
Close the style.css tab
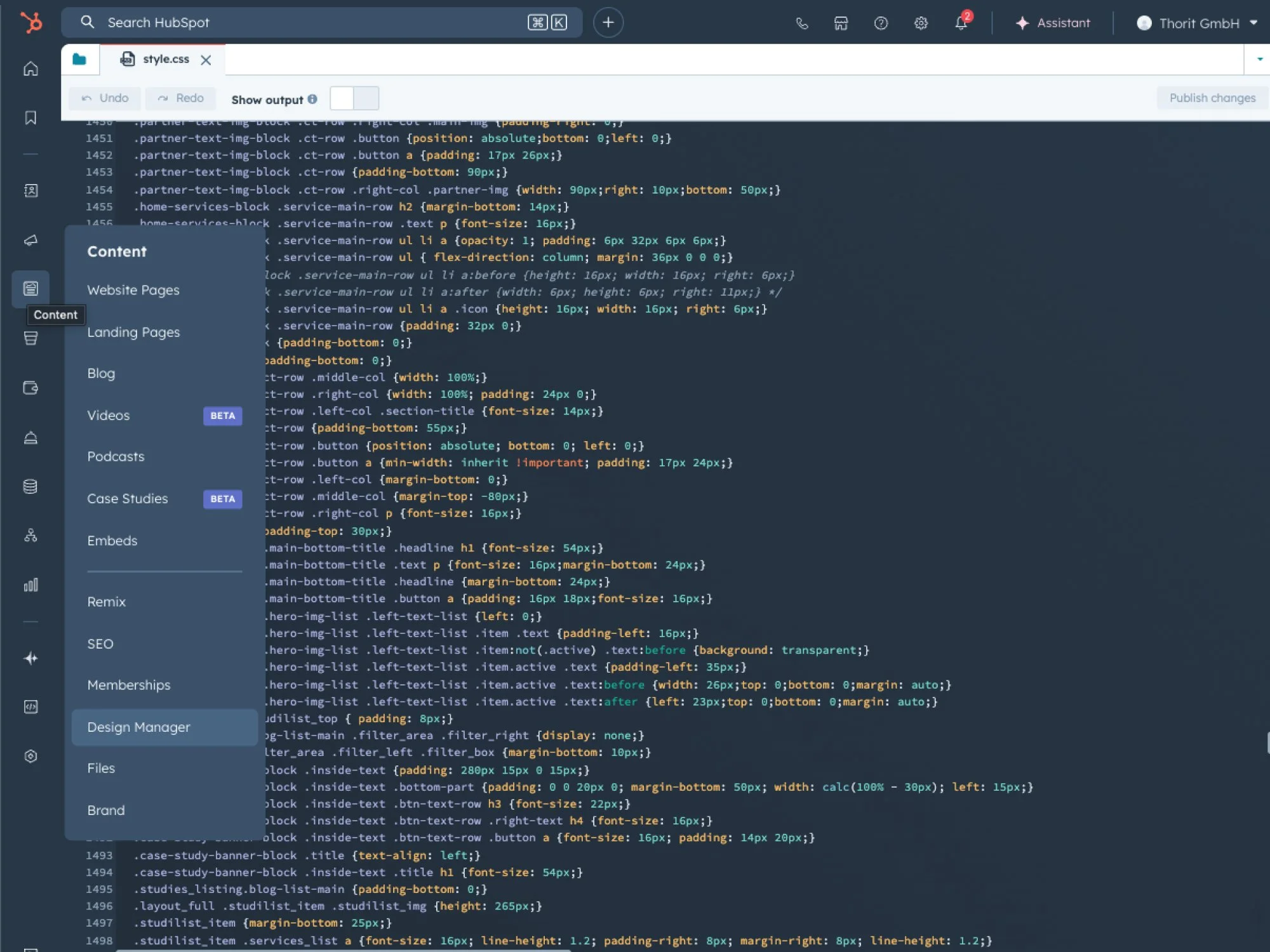(206, 60)
